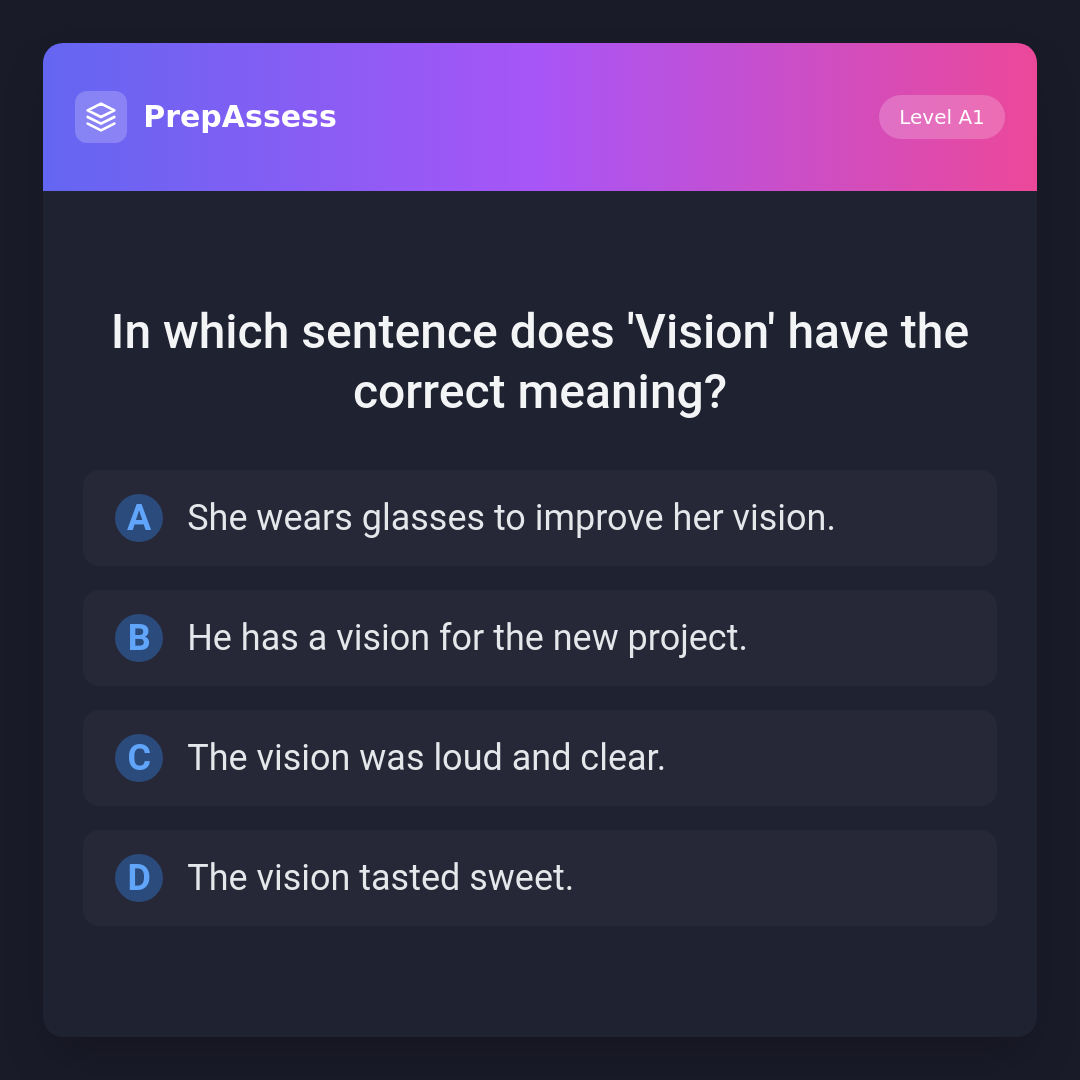Click the circular C letter badge
1080x1080 pixels.
[x=139, y=758]
